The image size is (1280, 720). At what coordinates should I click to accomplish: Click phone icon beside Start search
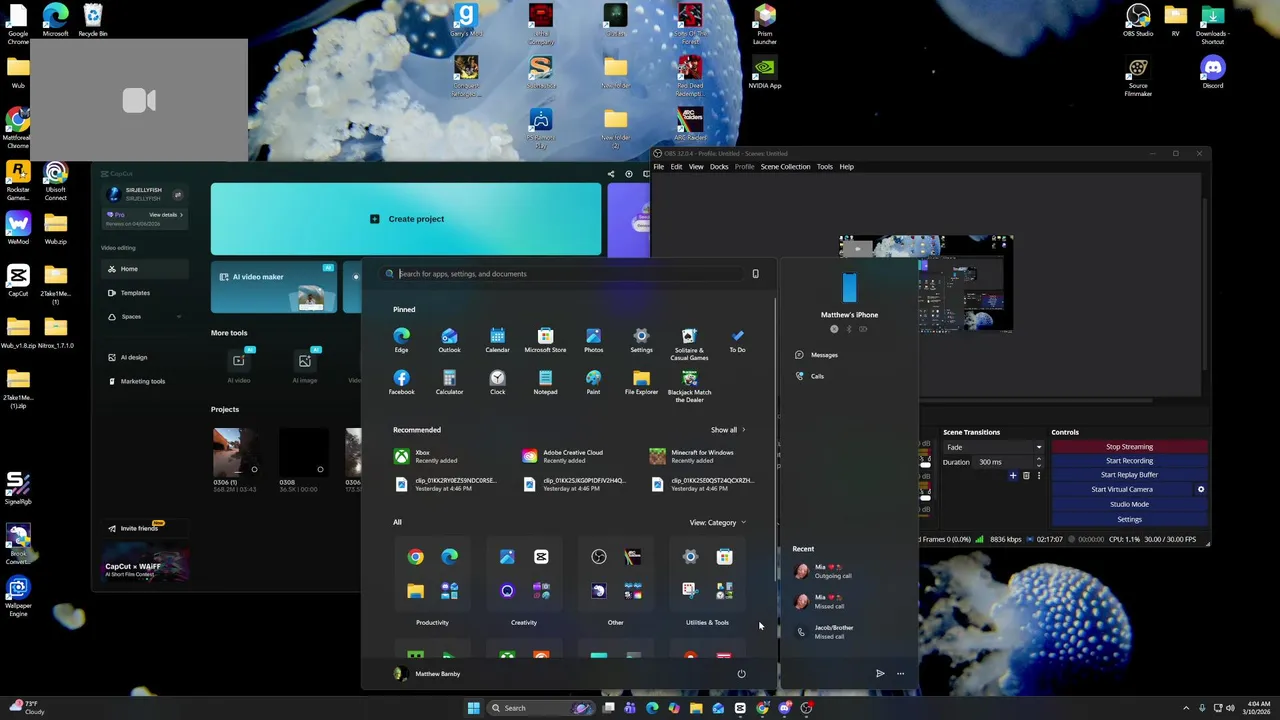(x=755, y=274)
